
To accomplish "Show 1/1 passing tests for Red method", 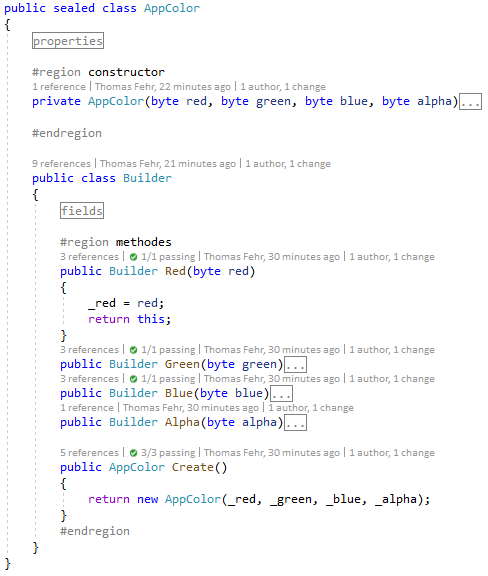I will click(168, 257).
